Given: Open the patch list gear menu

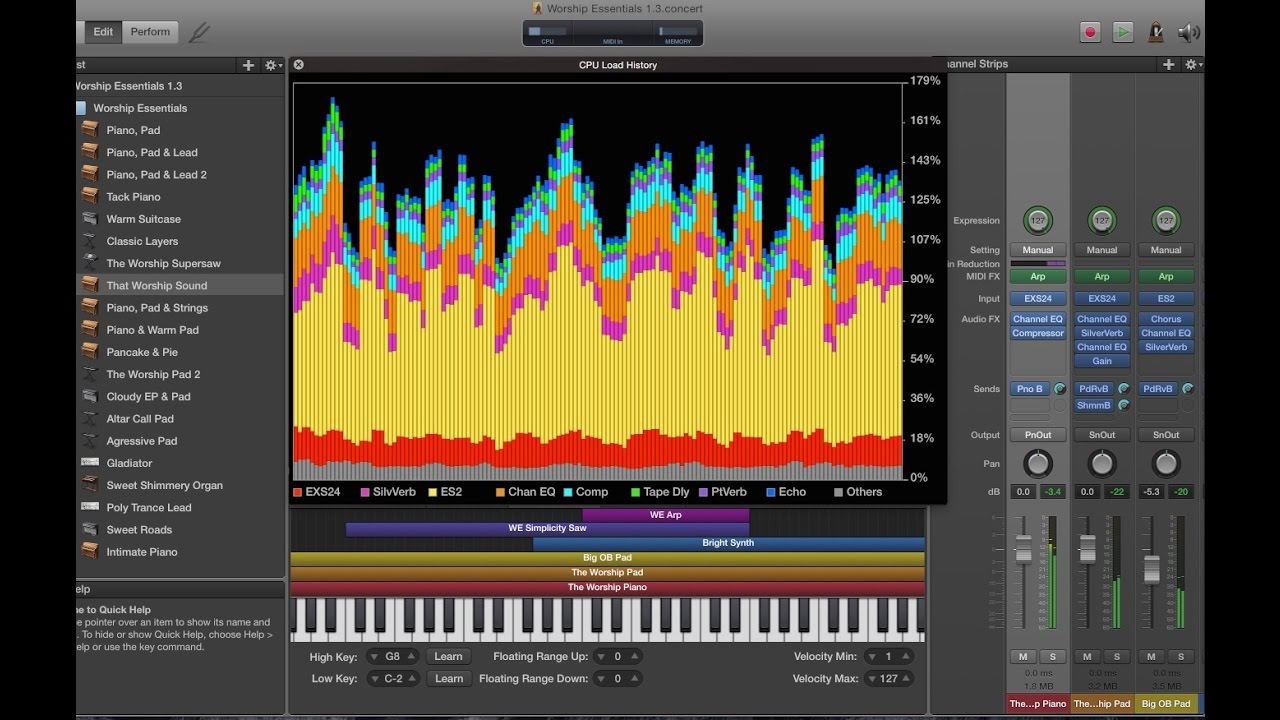Looking at the screenshot, I should (272, 65).
